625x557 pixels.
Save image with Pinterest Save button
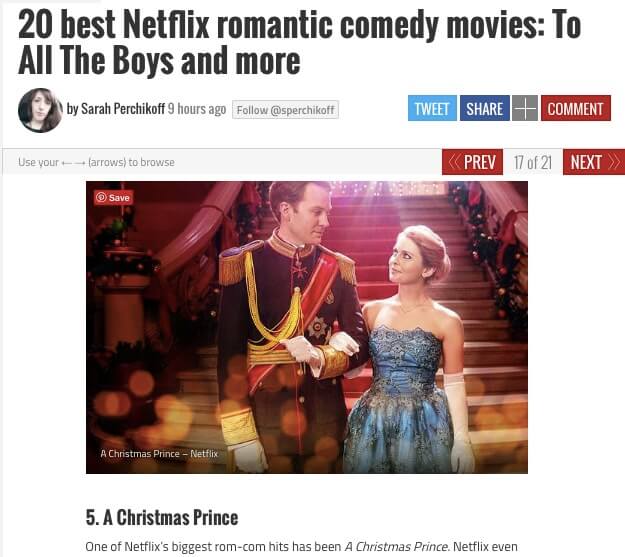coord(114,197)
